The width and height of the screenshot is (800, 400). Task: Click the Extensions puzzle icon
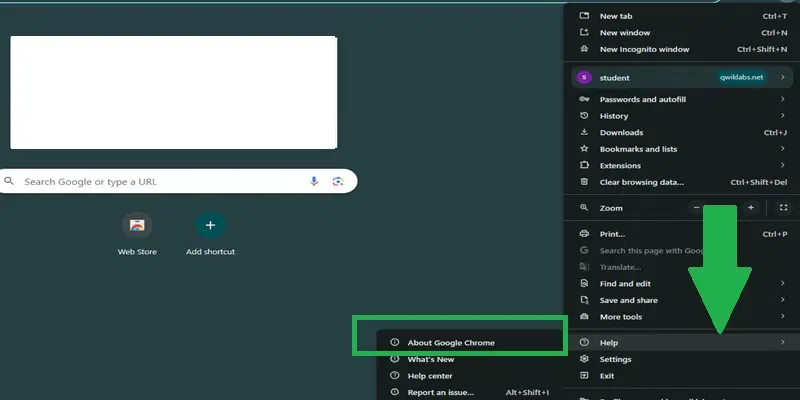tap(584, 165)
